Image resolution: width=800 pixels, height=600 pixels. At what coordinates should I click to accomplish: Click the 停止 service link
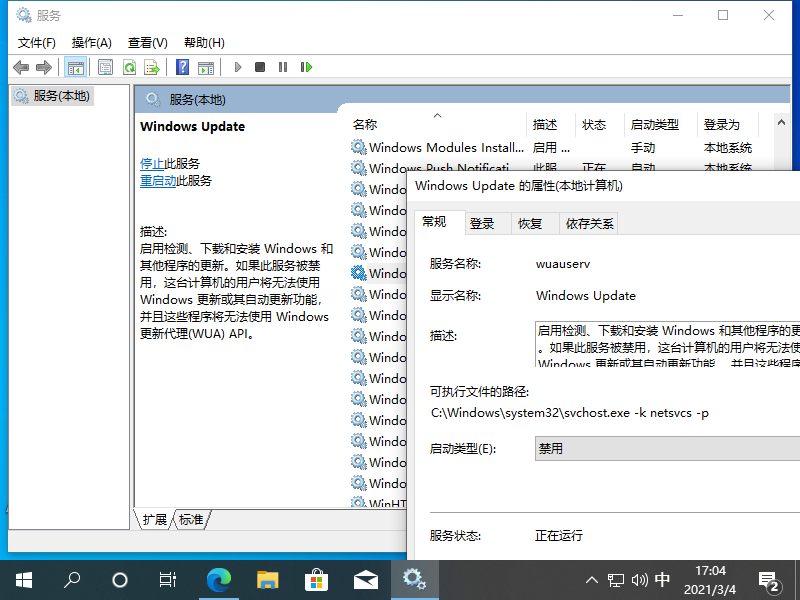point(152,163)
